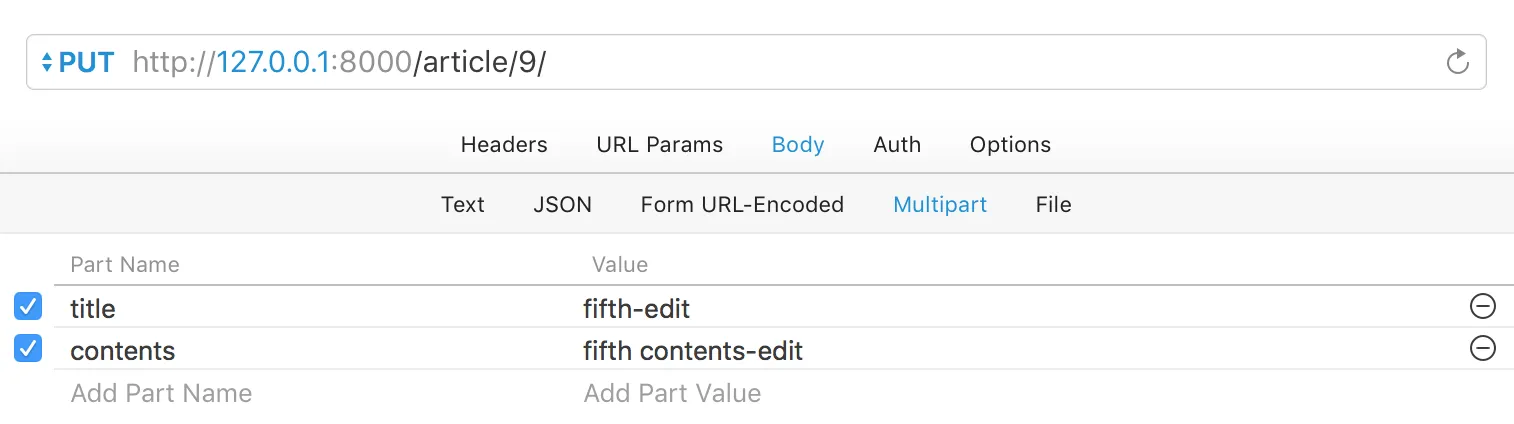
Task: Remove the title part row
Action: tap(1482, 307)
